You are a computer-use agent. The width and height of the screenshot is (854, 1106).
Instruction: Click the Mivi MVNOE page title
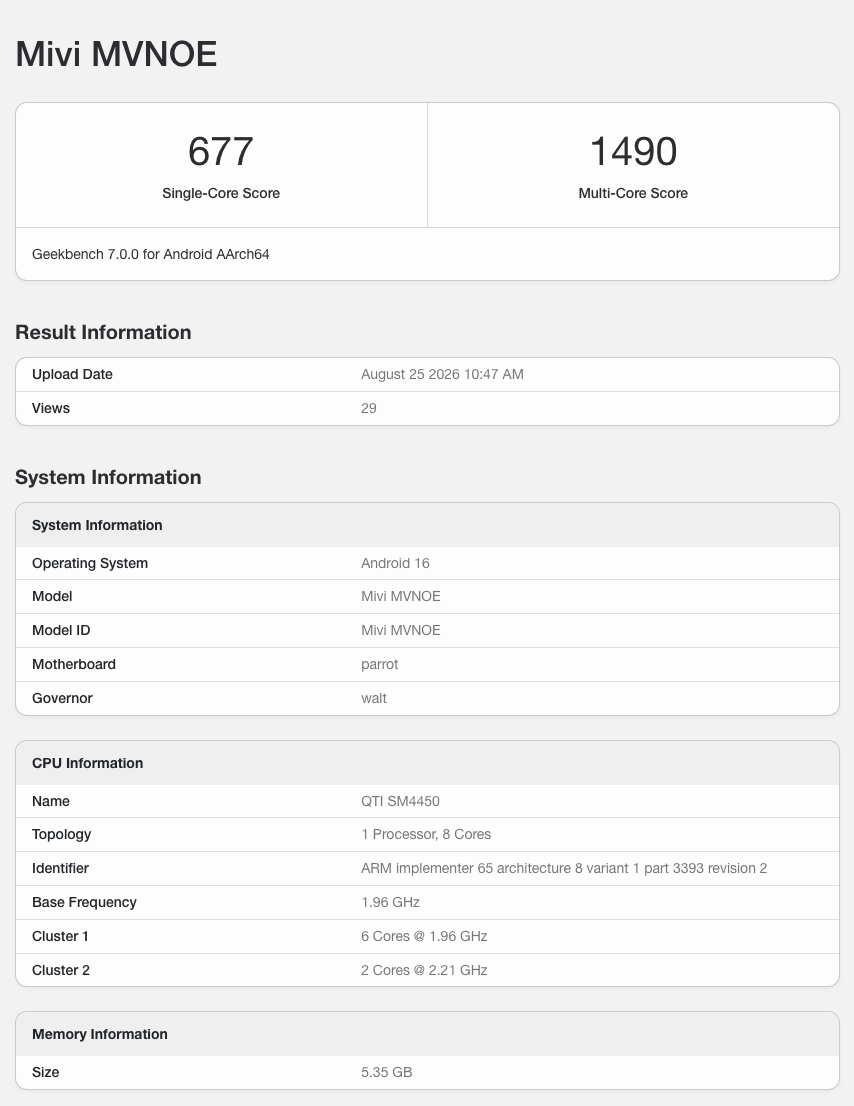116,54
